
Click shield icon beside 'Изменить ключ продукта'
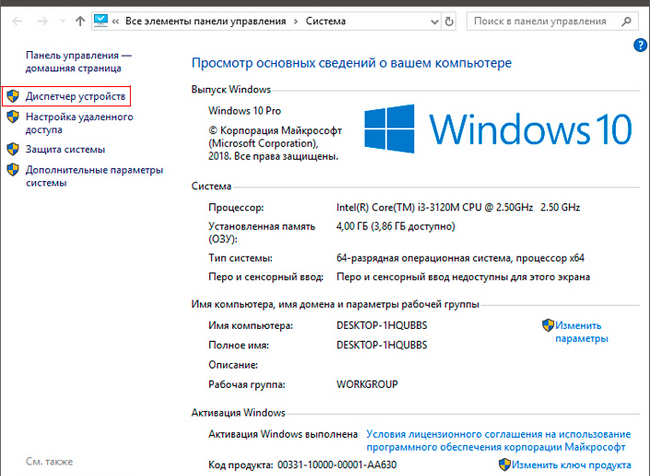point(504,464)
